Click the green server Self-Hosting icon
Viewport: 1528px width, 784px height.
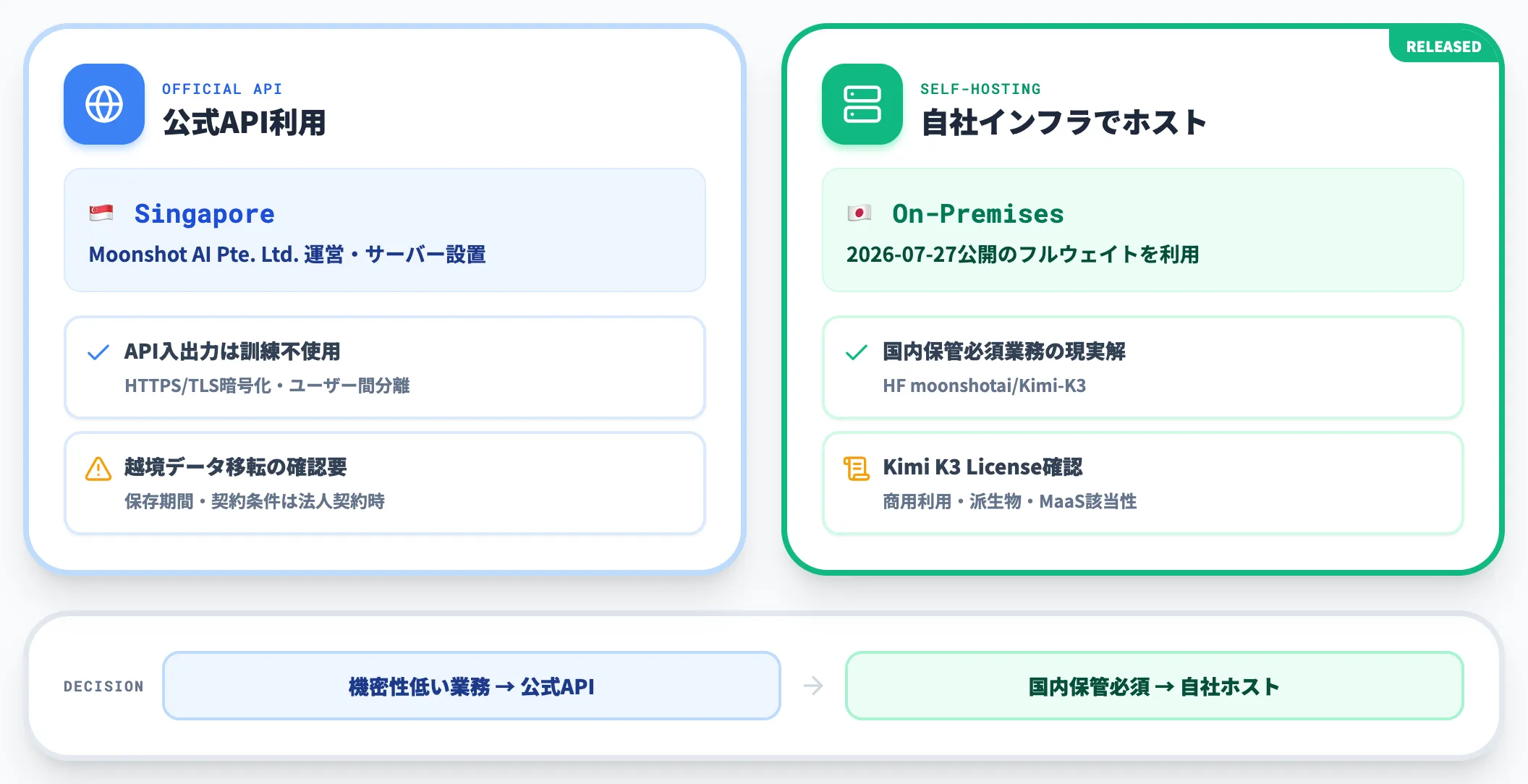(862, 104)
